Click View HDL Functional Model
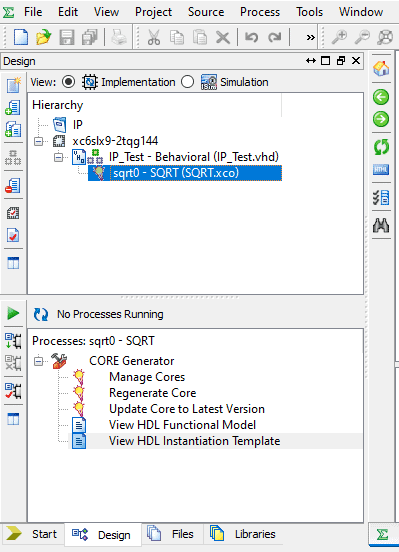 (182, 425)
